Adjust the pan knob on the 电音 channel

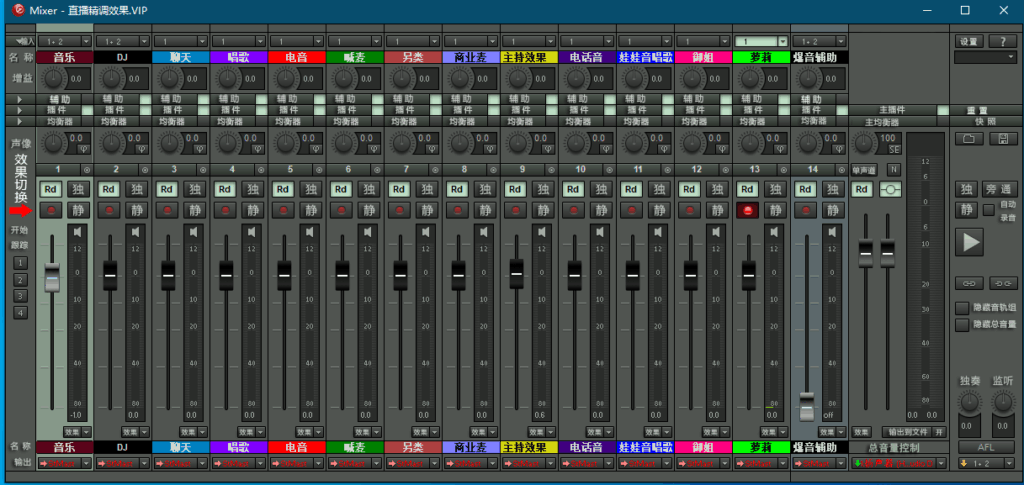coord(283,142)
